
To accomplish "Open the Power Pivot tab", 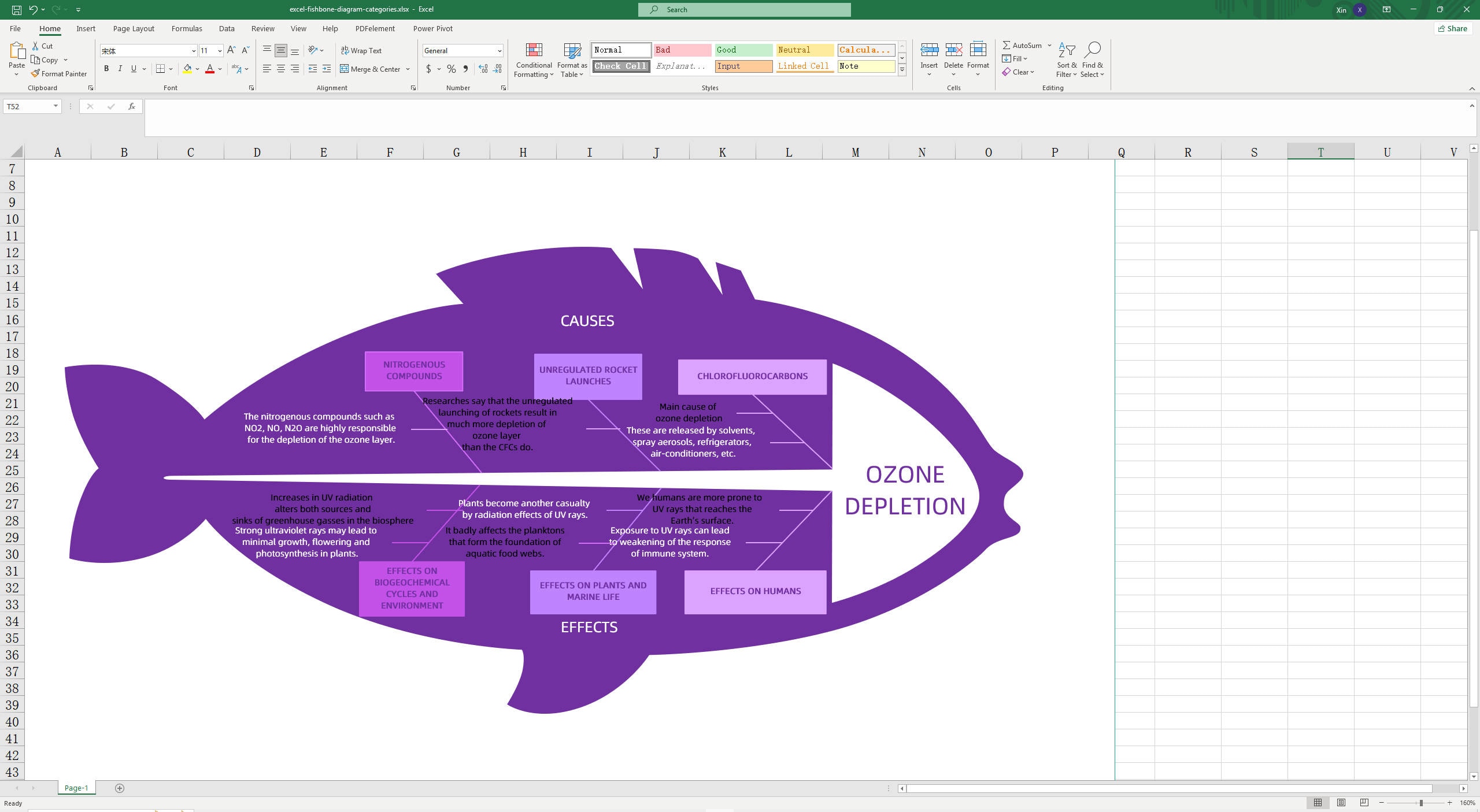I will click(x=433, y=28).
